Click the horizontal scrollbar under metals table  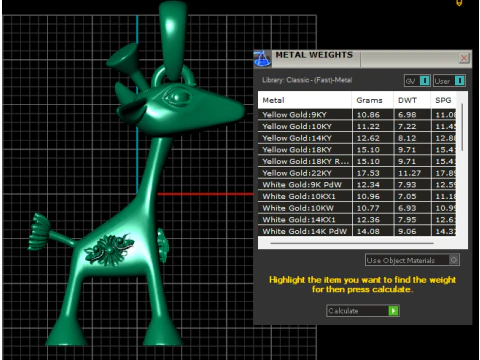coord(352,243)
